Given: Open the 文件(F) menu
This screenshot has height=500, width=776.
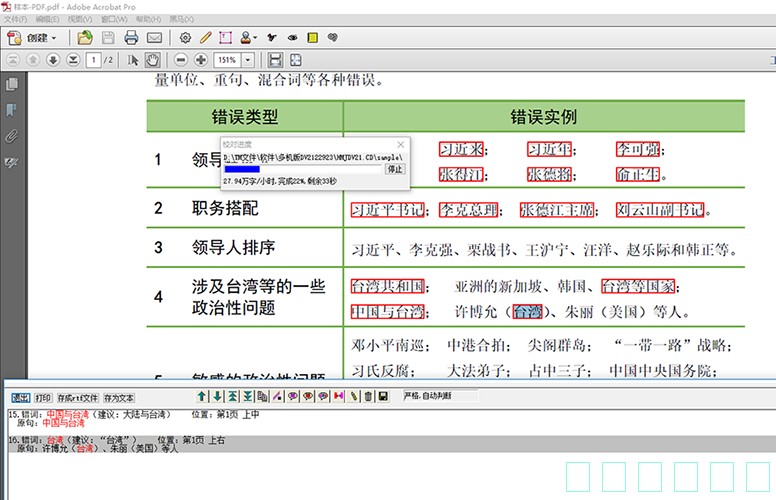Looking at the screenshot, I should pos(16,19).
